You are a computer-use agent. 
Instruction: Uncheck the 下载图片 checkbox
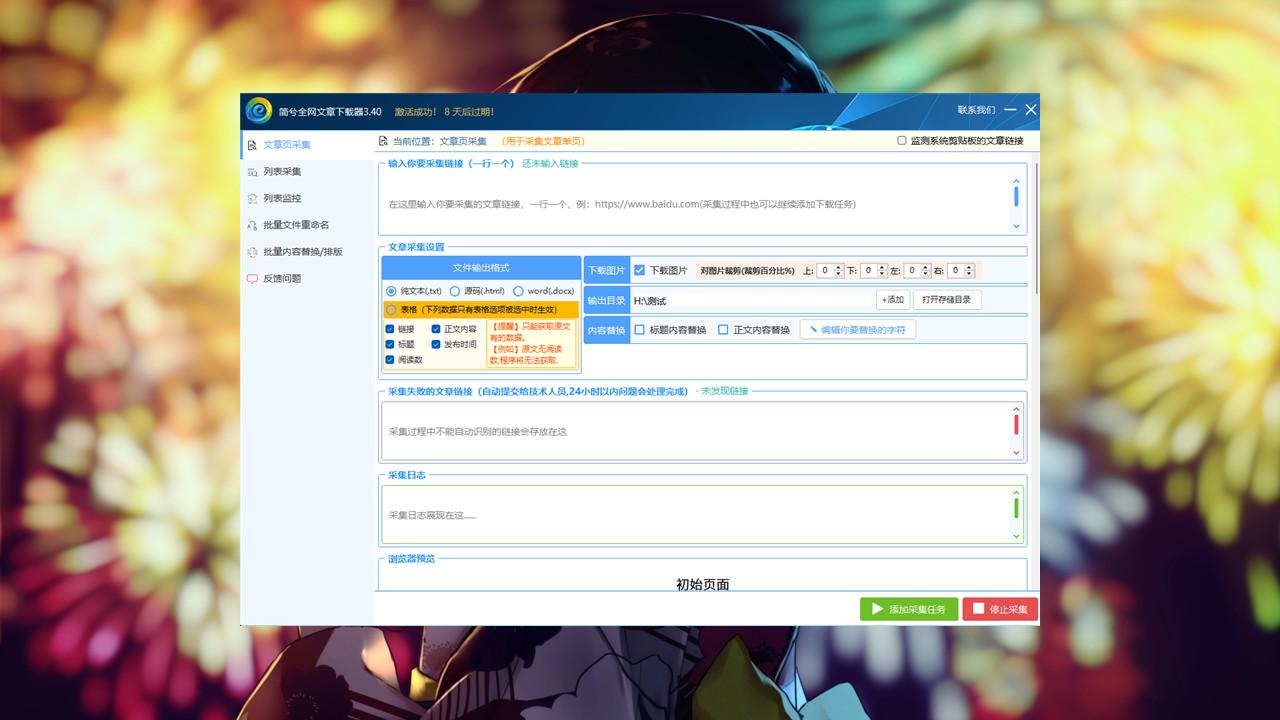click(x=639, y=270)
